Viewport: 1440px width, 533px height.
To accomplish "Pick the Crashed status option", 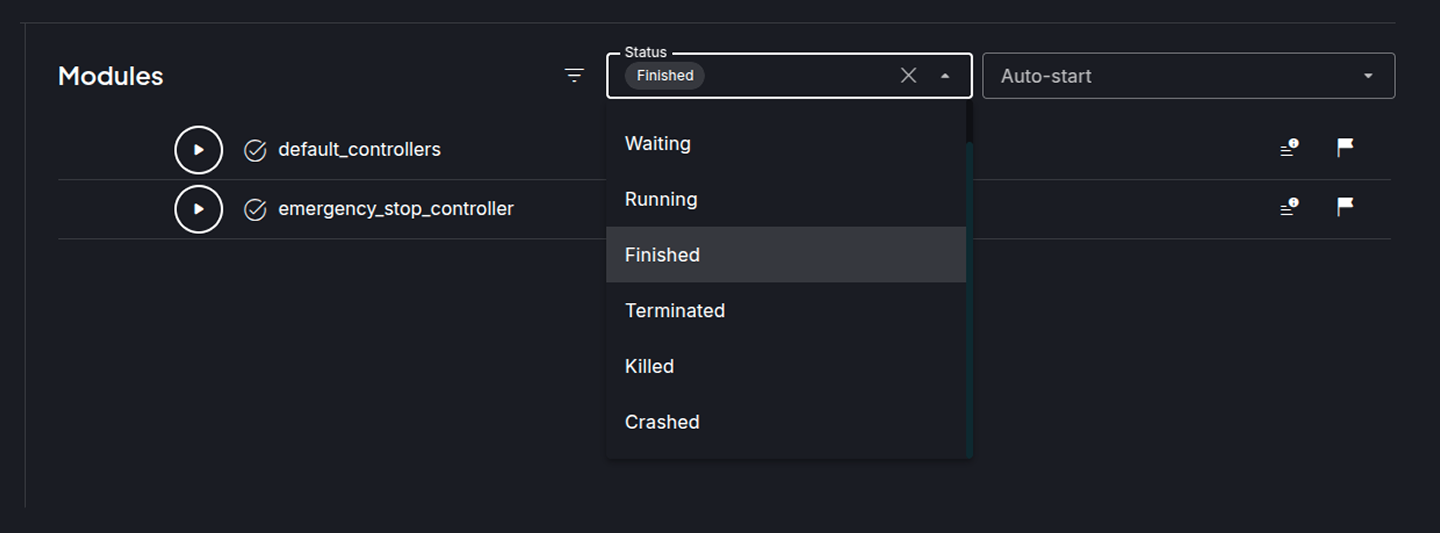I will 786,422.
